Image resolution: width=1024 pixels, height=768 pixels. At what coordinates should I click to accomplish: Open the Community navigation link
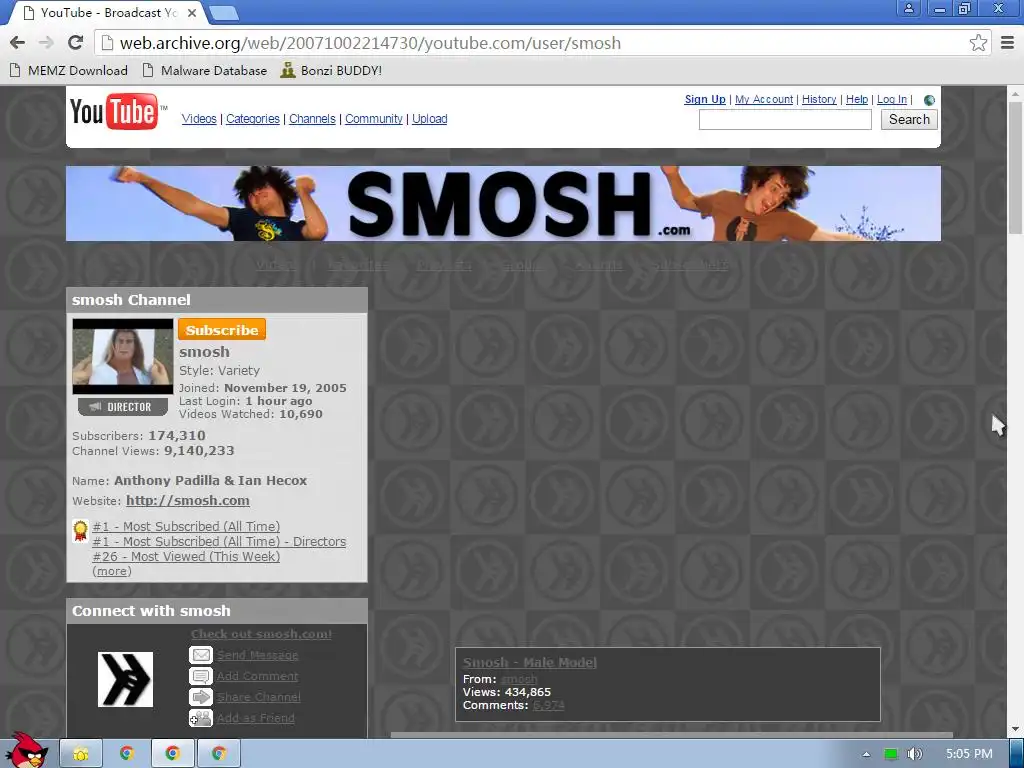click(x=374, y=119)
